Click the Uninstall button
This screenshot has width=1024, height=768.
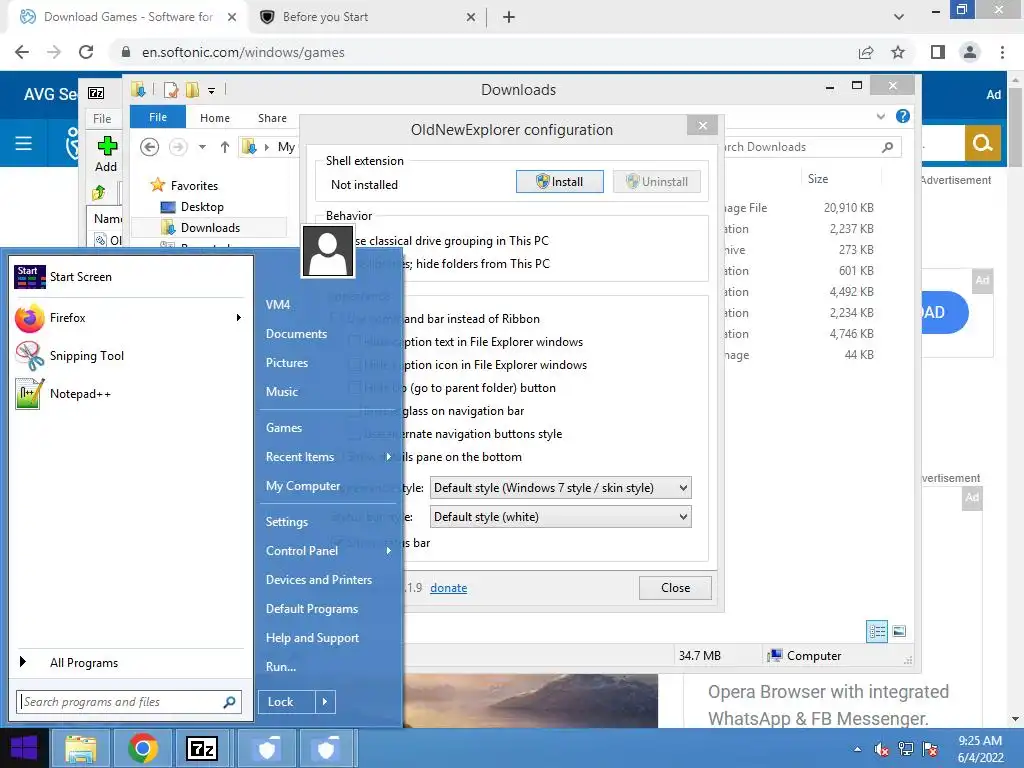(x=657, y=182)
